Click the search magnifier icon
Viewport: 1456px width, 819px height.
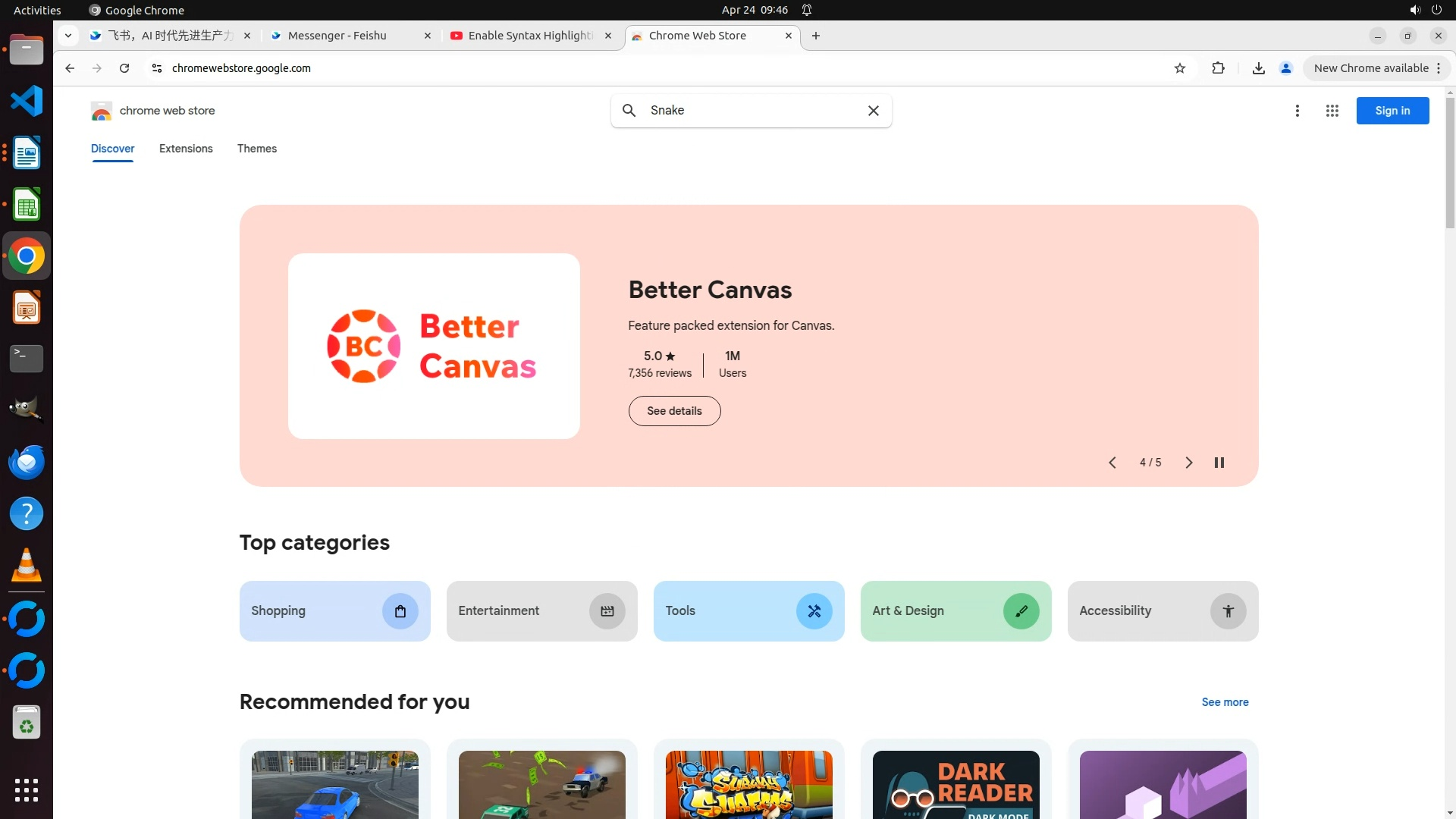click(x=629, y=111)
